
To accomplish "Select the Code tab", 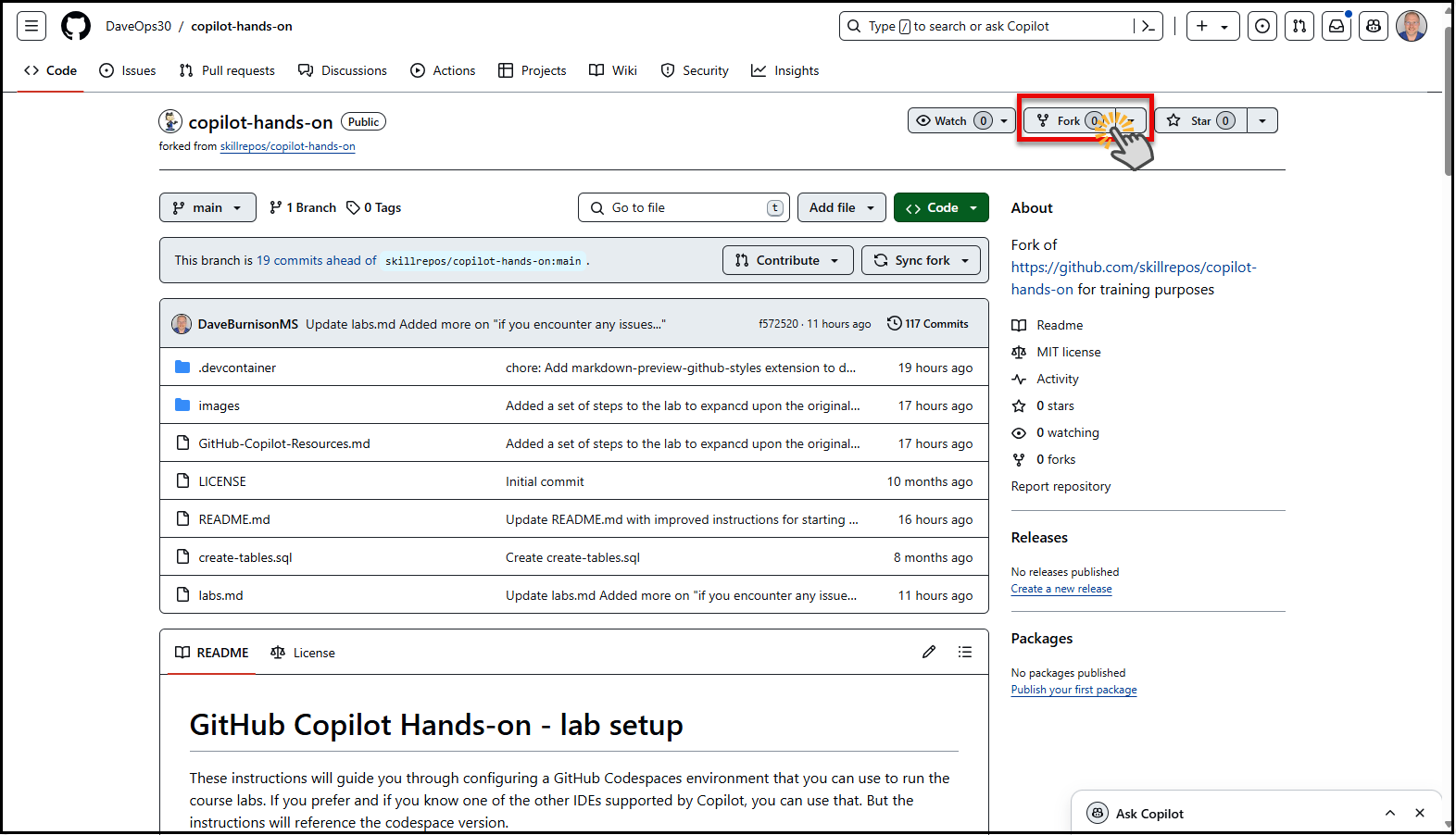I will pyautogui.click(x=51, y=70).
